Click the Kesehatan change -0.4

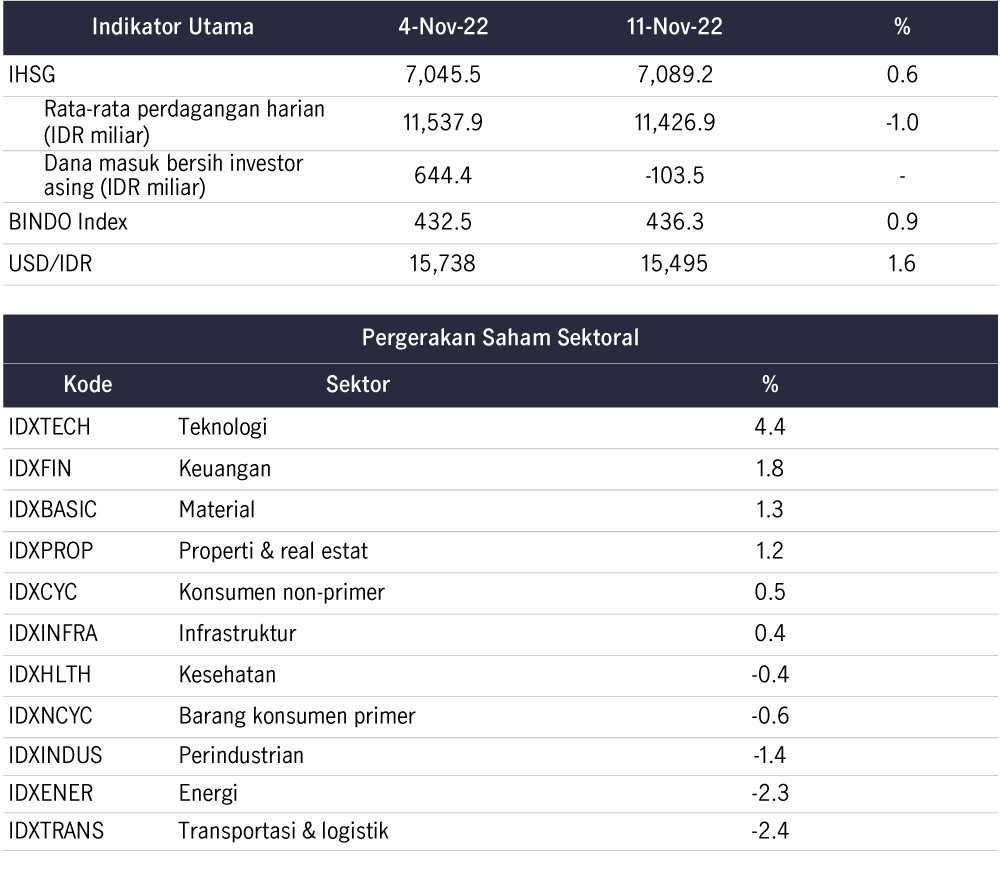(770, 675)
